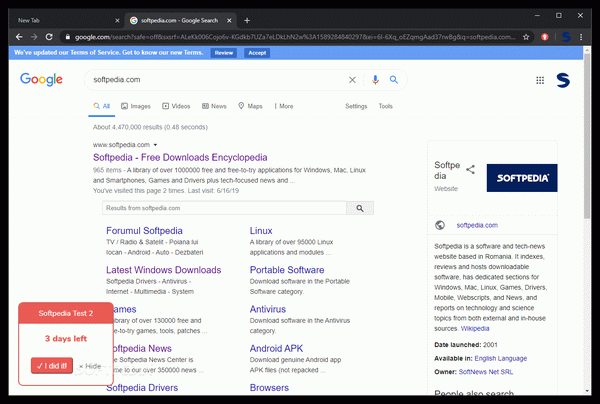
Task: Open the English Language link
Action: click(501, 358)
